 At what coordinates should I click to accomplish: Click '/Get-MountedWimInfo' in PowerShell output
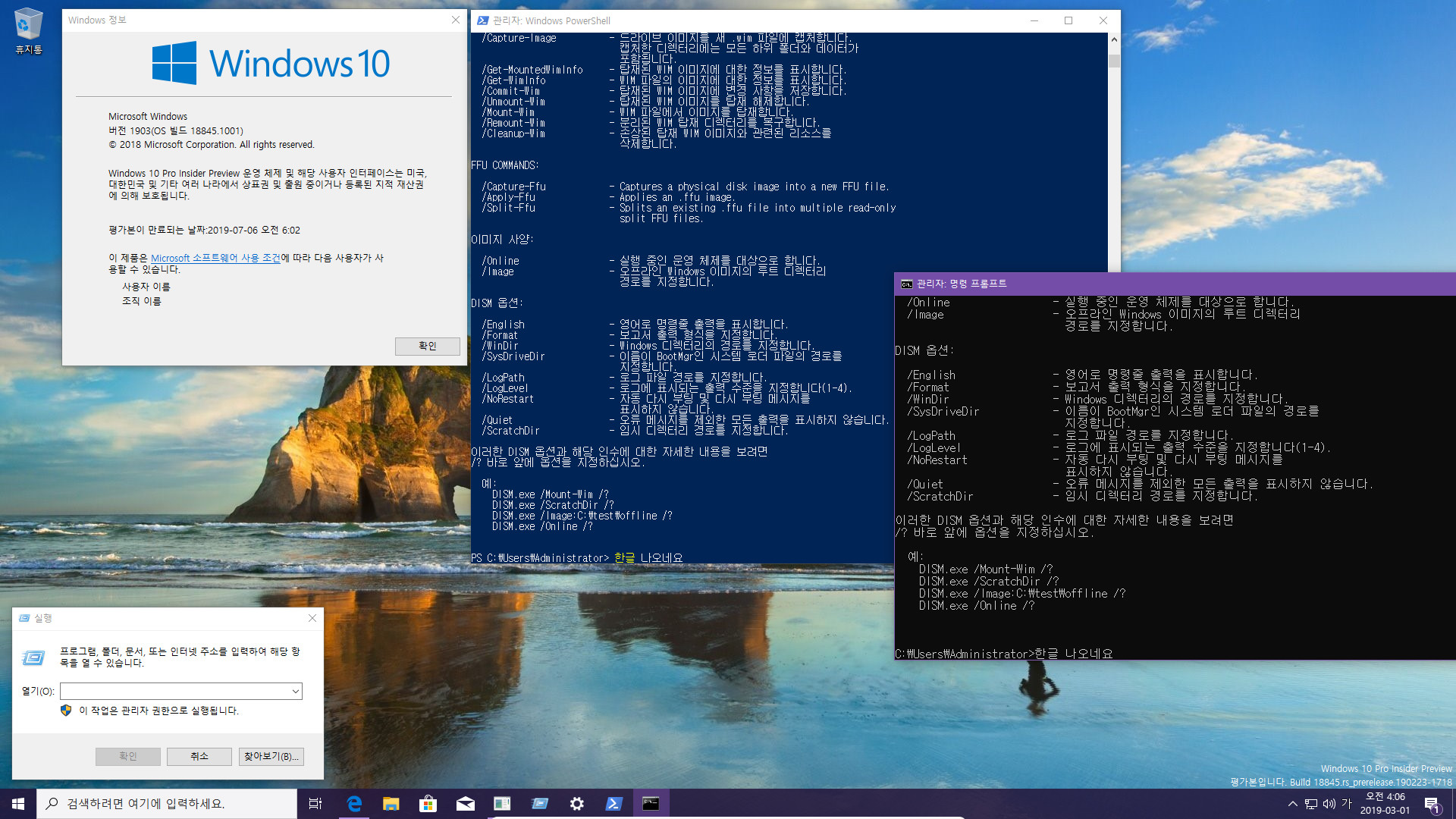click(x=532, y=70)
